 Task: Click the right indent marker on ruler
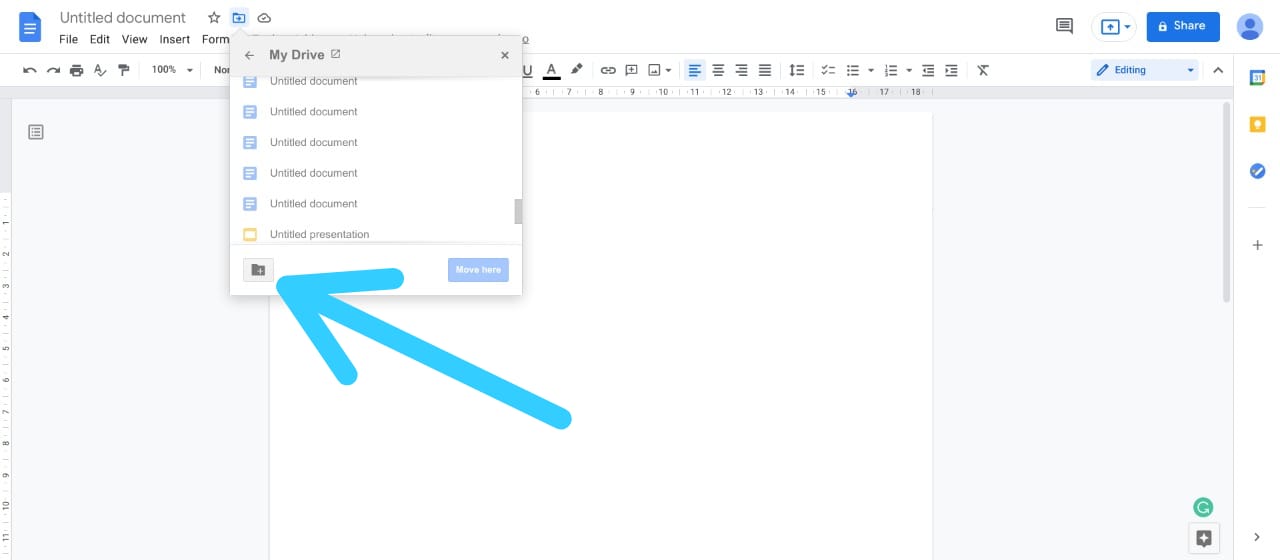852,92
